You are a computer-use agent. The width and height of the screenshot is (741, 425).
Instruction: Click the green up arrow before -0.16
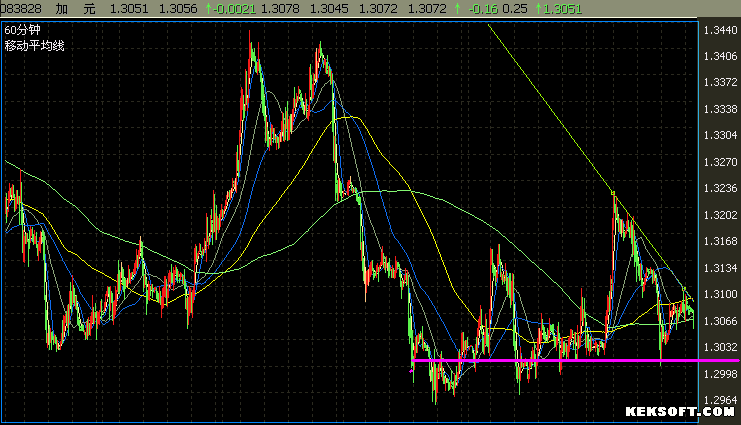(x=457, y=9)
